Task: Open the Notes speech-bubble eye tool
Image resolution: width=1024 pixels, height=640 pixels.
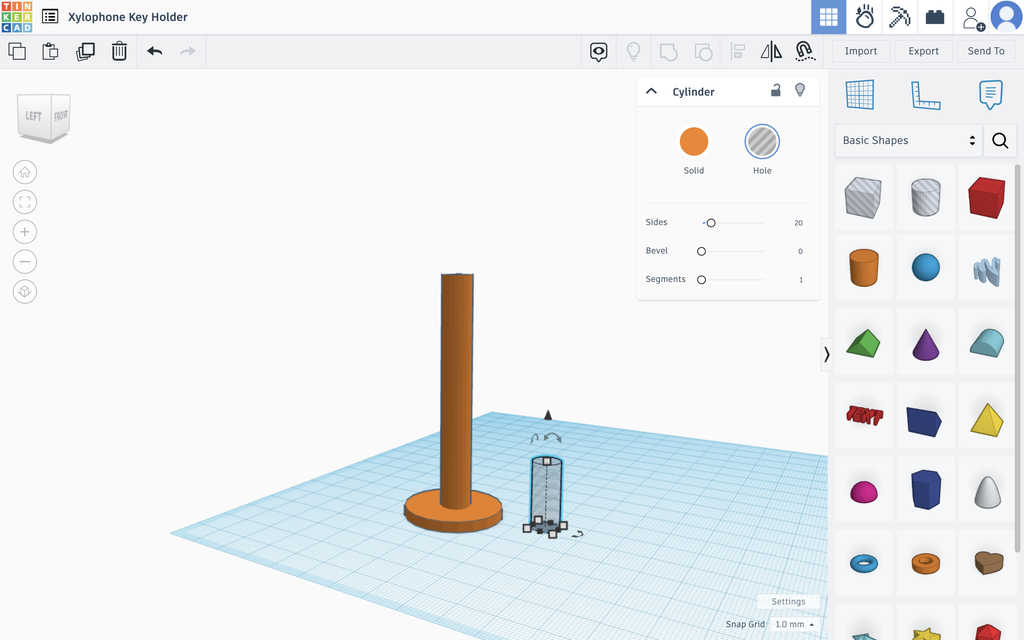Action: point(599,52)
